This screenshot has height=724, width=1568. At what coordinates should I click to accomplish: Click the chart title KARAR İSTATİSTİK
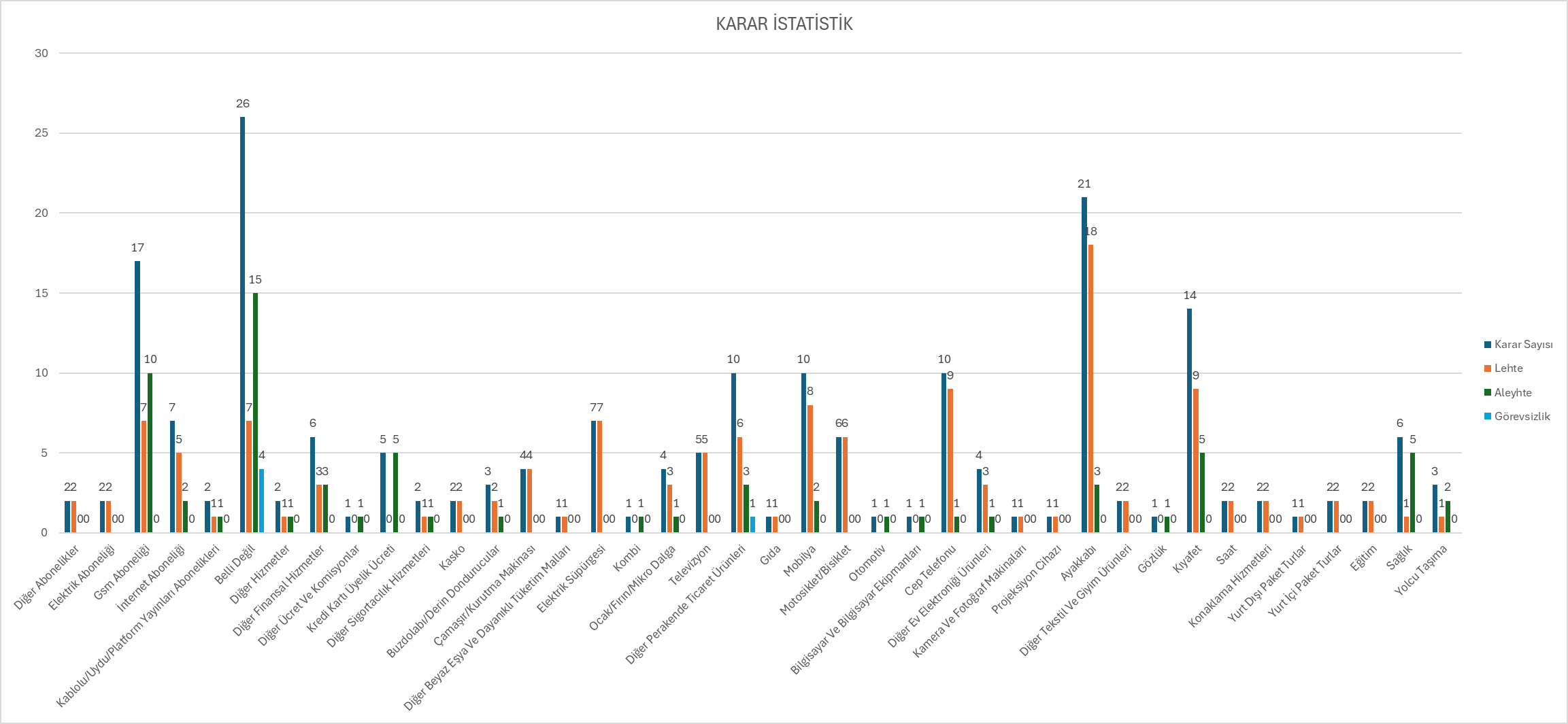click(x=784, y=24)
